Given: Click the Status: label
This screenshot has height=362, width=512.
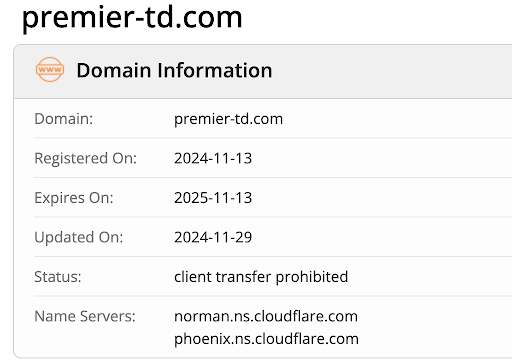Looking at the screenshot, I should [58, 277].
